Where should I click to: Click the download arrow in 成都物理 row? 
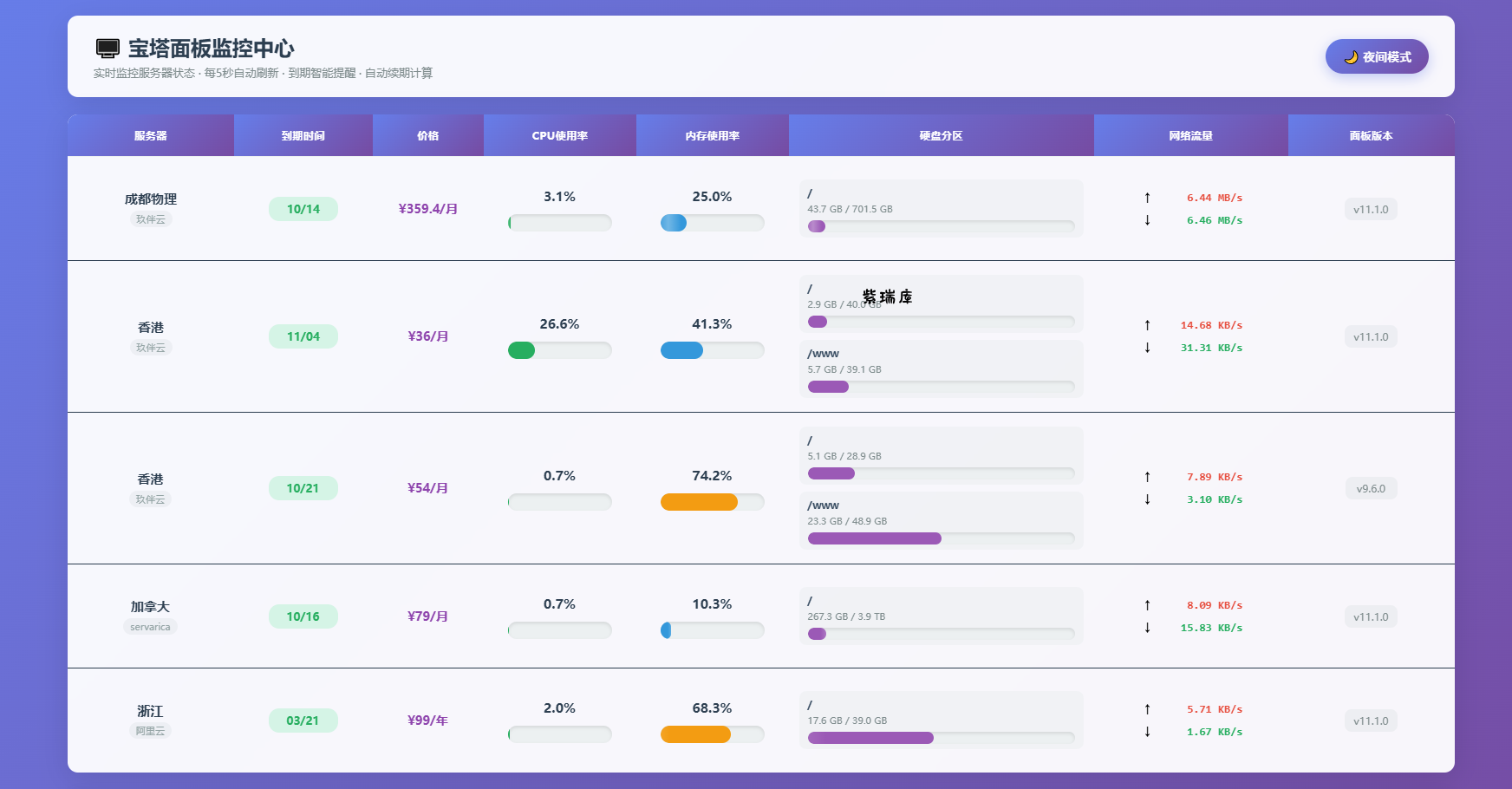click(1147, 220)
